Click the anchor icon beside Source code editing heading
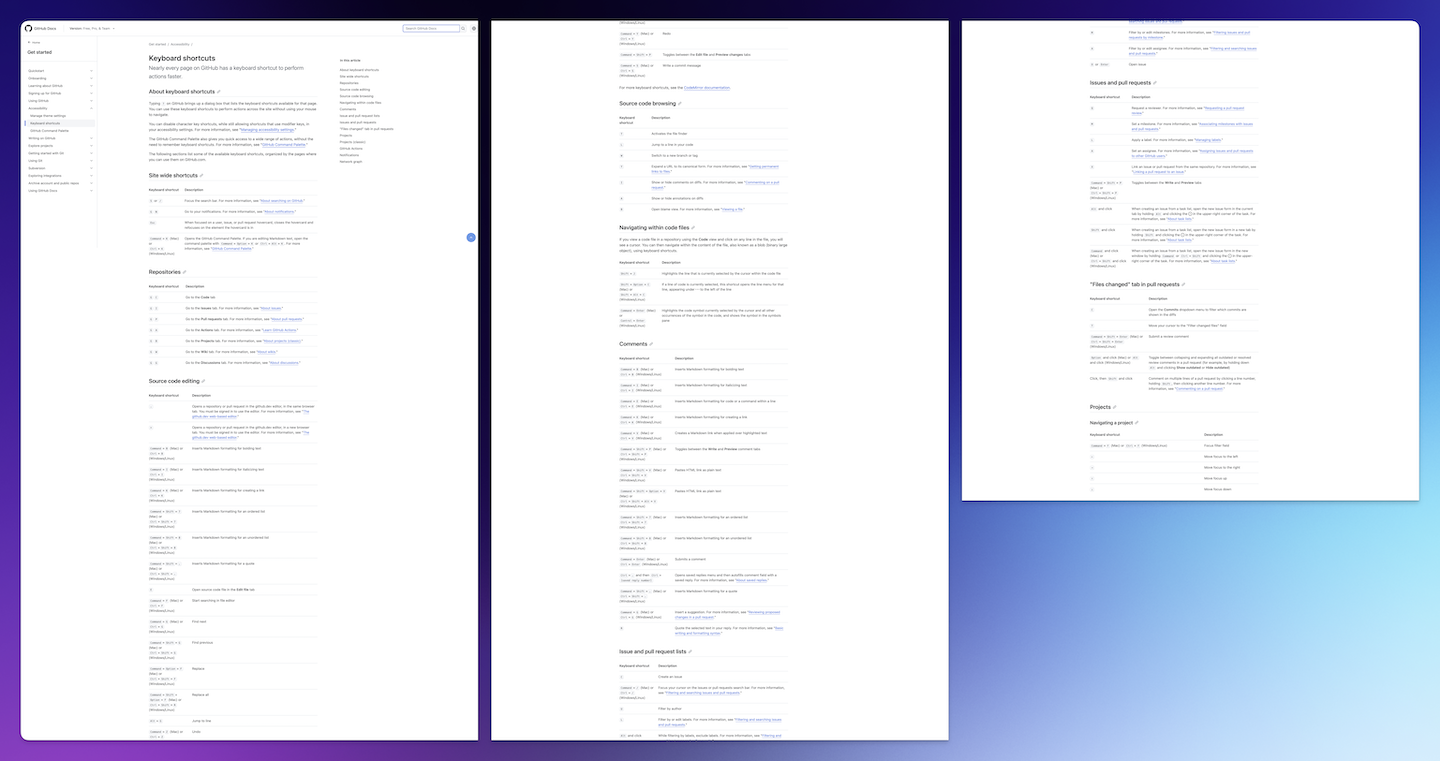 pyautogui.click(x=203, y=380)
